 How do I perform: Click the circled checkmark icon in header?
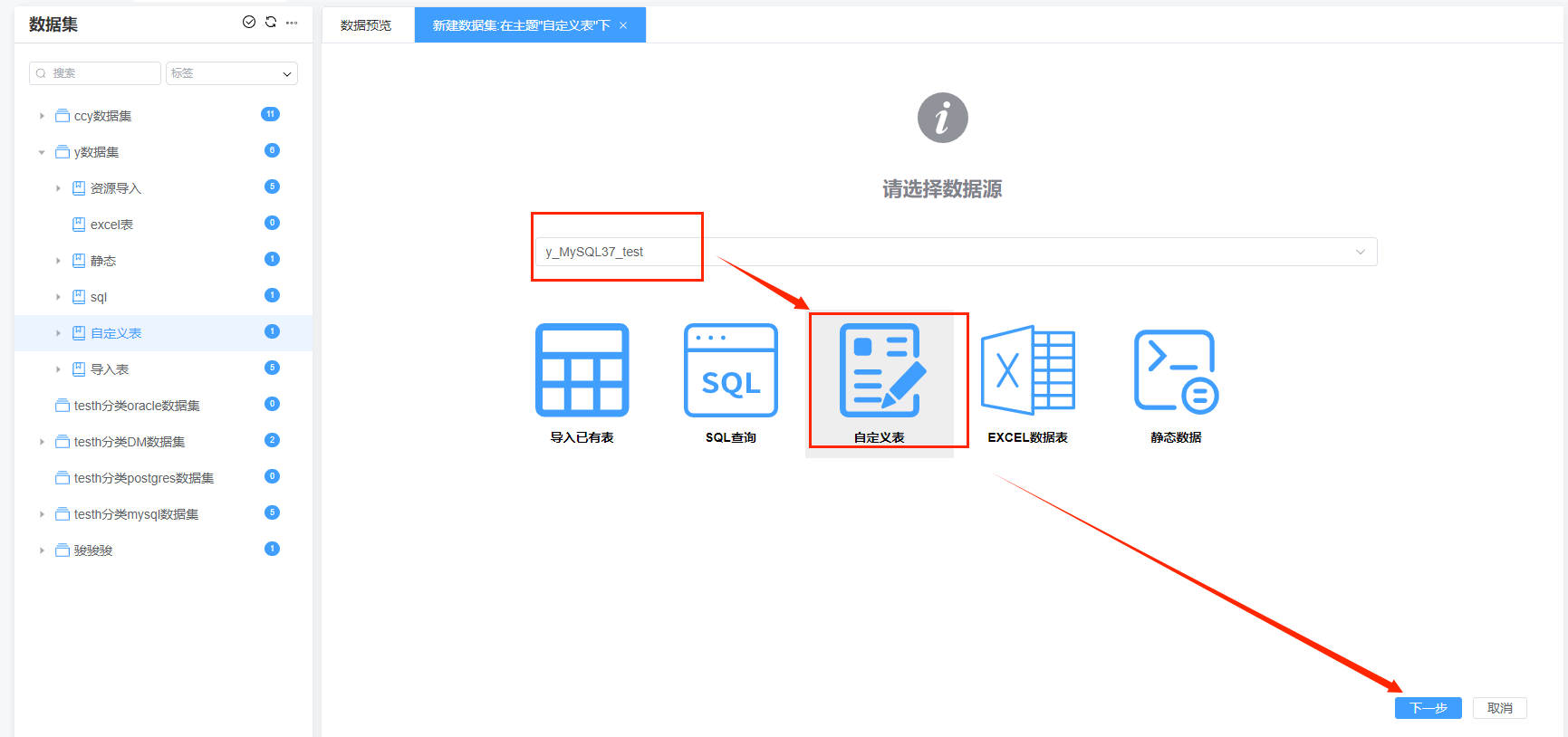point(249,23)
